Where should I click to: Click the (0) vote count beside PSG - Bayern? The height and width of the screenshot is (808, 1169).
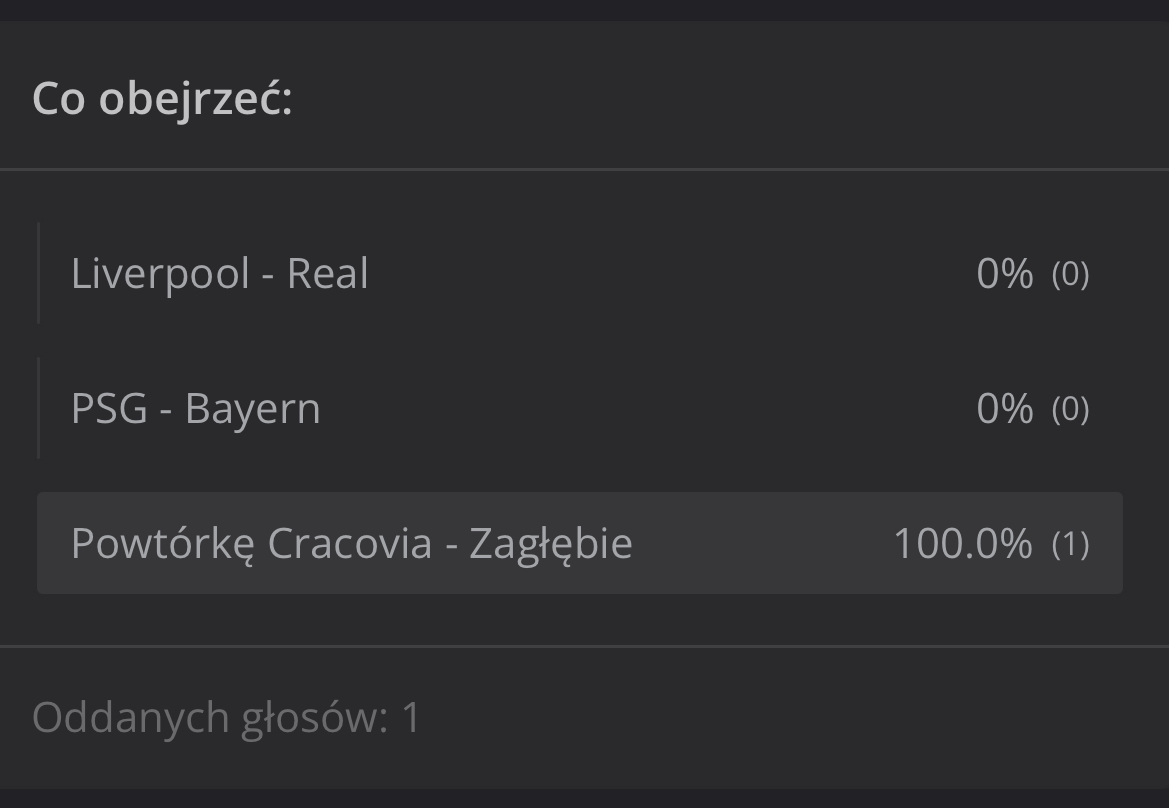pyautogui.click(x=1070, y=409)
